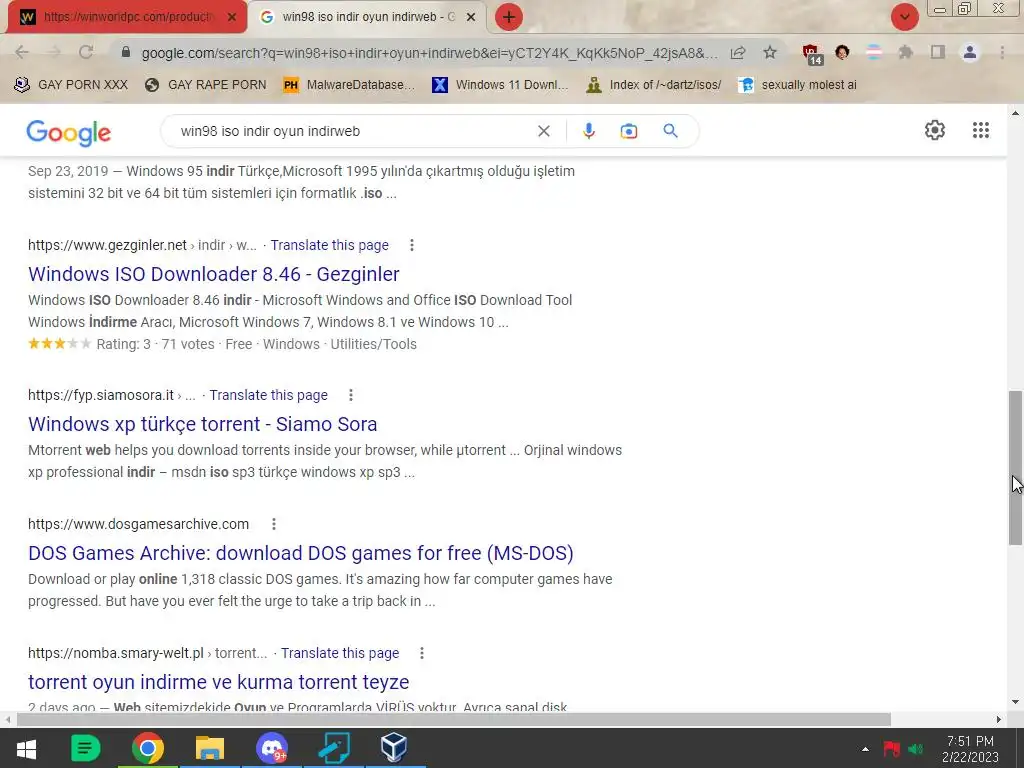
Task: Open Windows xp türkçe torrent - Siamo Sora
Action: [202, 424]
